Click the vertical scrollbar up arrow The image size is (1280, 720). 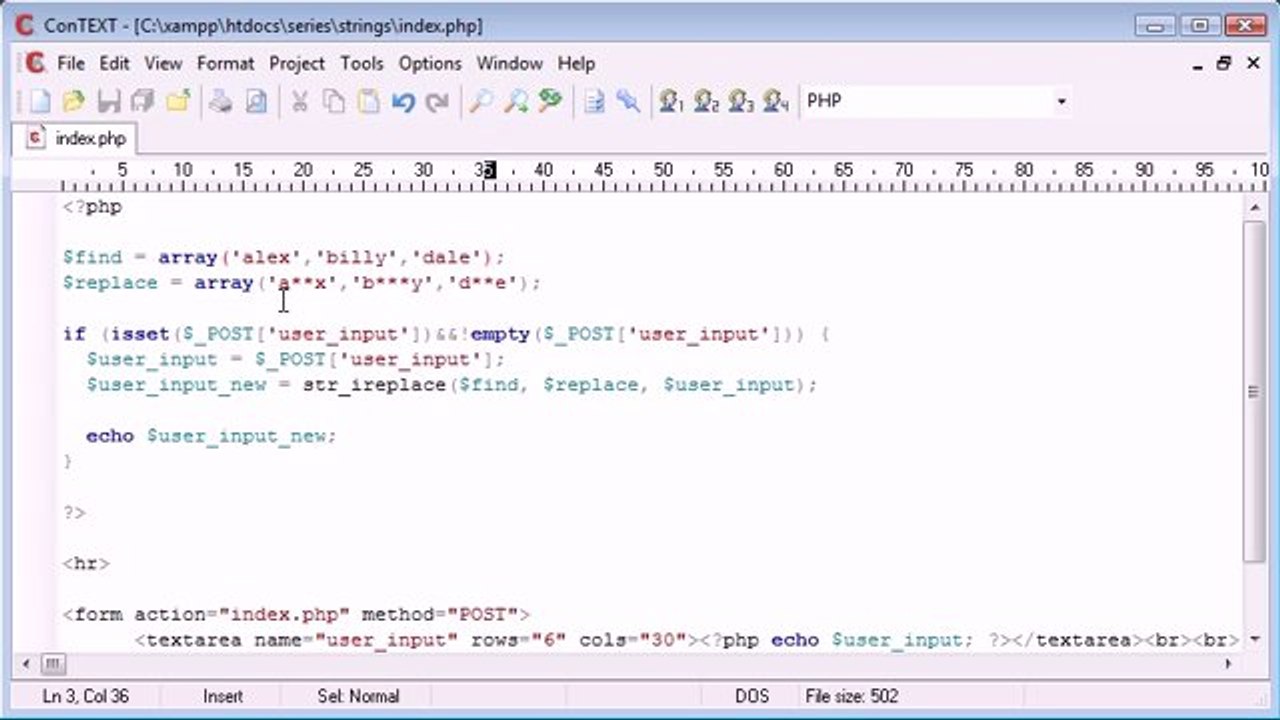click(x=1254, y=206)
